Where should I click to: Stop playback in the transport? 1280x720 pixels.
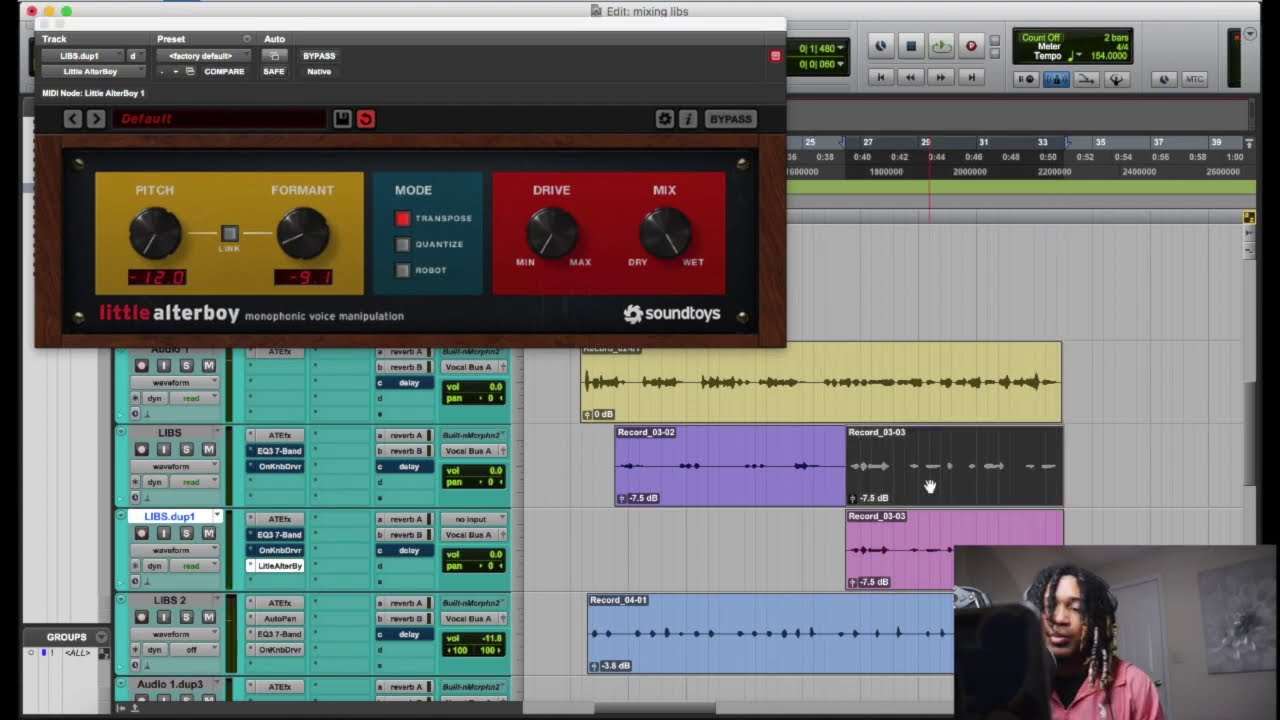(x=911, y=46)
